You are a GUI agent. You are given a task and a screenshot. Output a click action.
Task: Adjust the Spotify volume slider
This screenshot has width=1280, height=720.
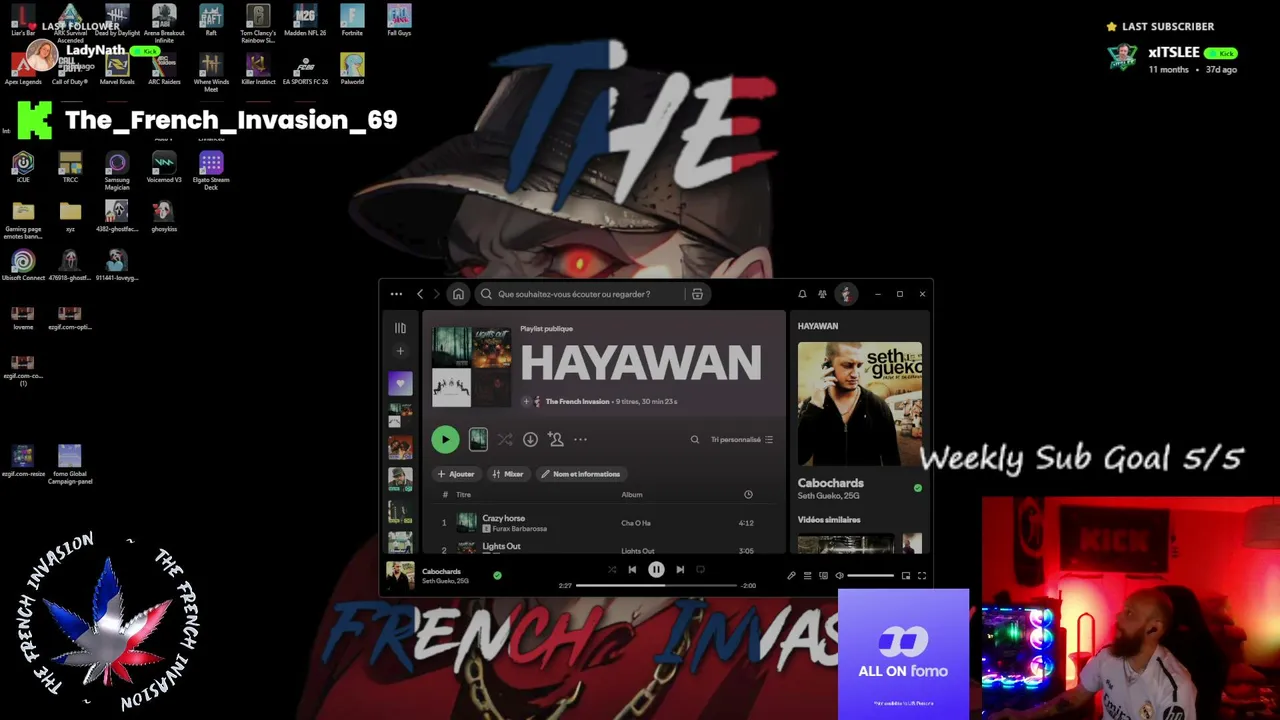click(x=870, y=576)
